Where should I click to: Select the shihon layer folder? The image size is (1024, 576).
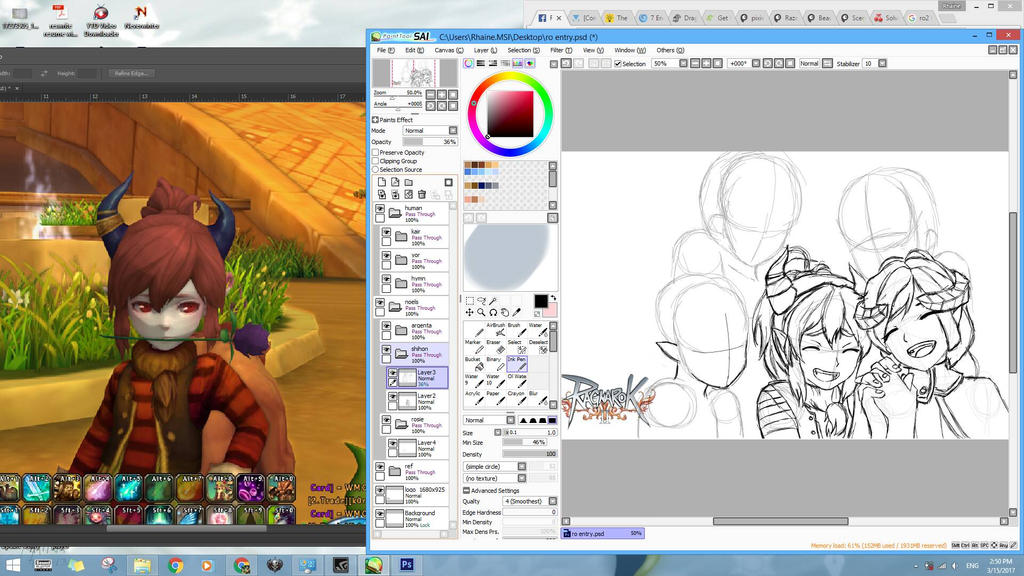tap(415, 354)
